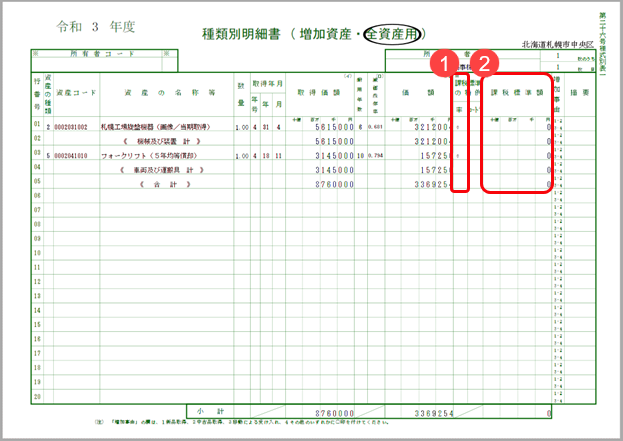Screen dimensions: 623x441
Task: Click the "課税標準額" column header
Action: click(517, 93)
